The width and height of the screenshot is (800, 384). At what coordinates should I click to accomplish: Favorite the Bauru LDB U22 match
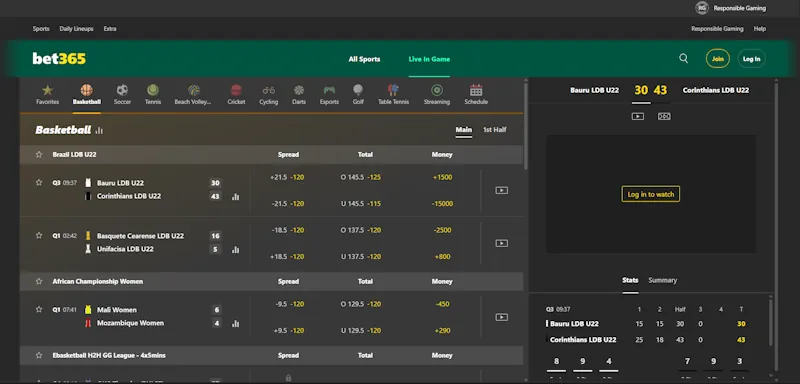39,182
